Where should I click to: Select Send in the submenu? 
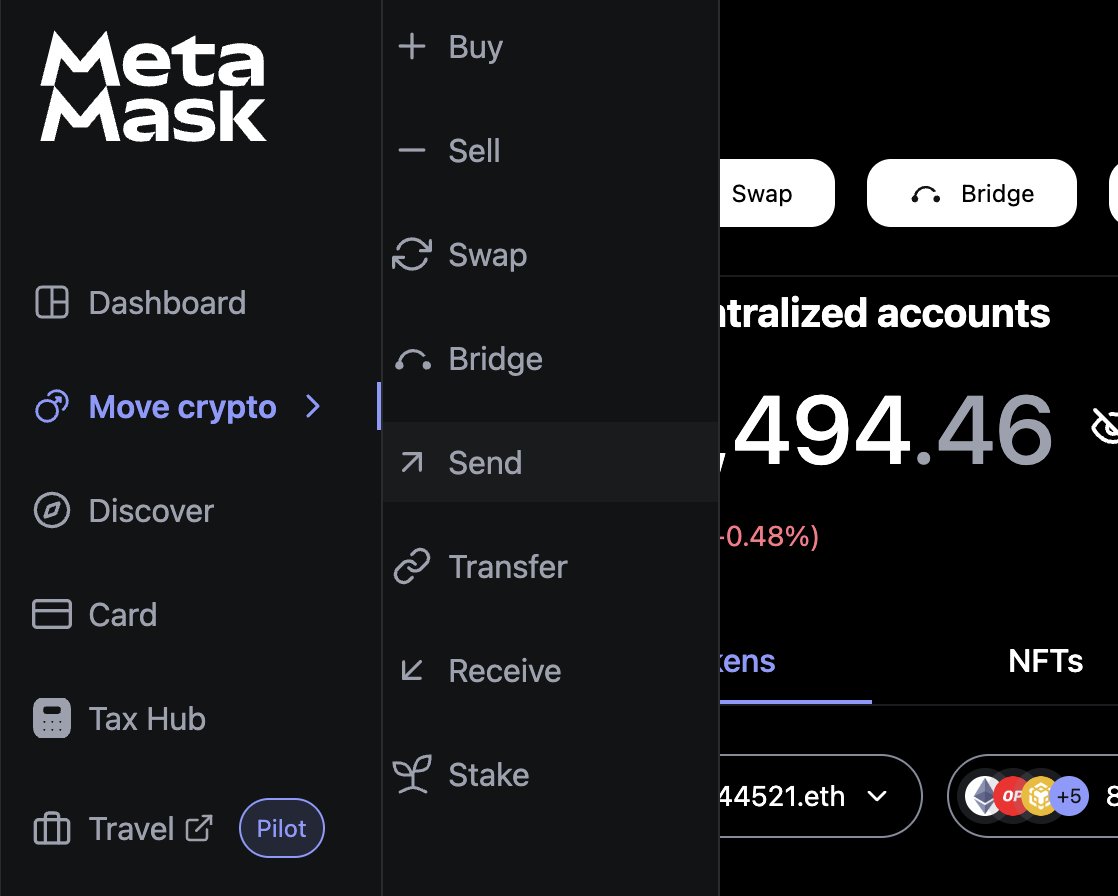pyautogui.click(x=485, y=463)
